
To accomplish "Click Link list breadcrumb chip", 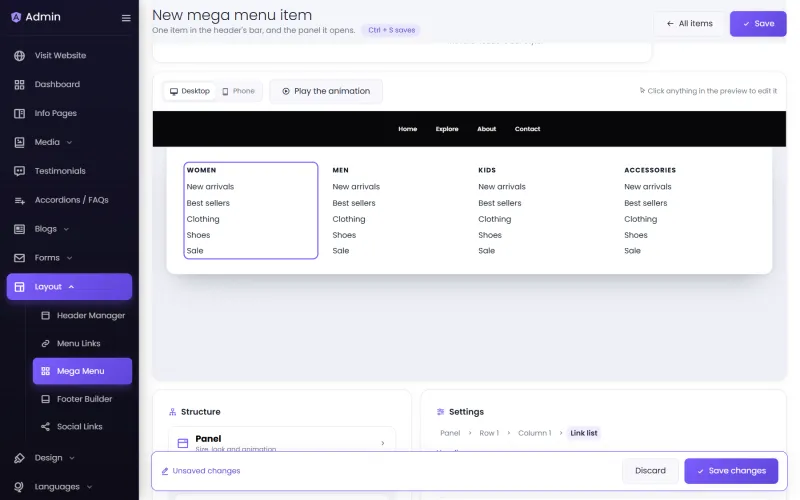I will click(584, 433).
